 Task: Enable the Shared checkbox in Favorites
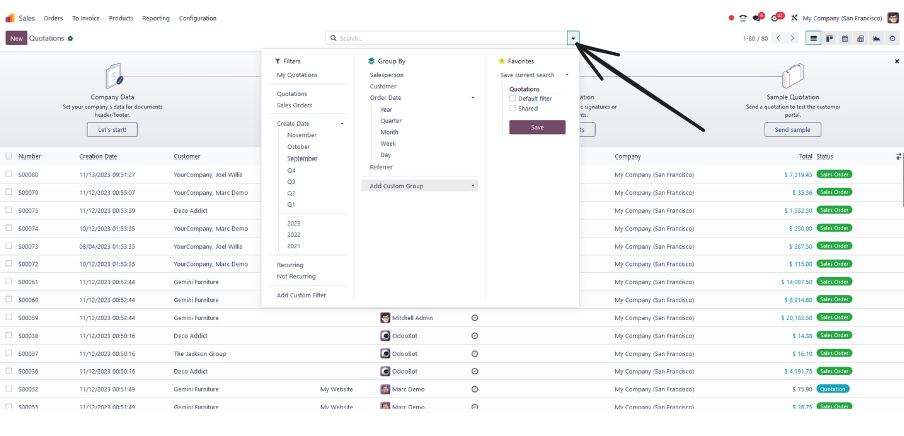(512, 108)
